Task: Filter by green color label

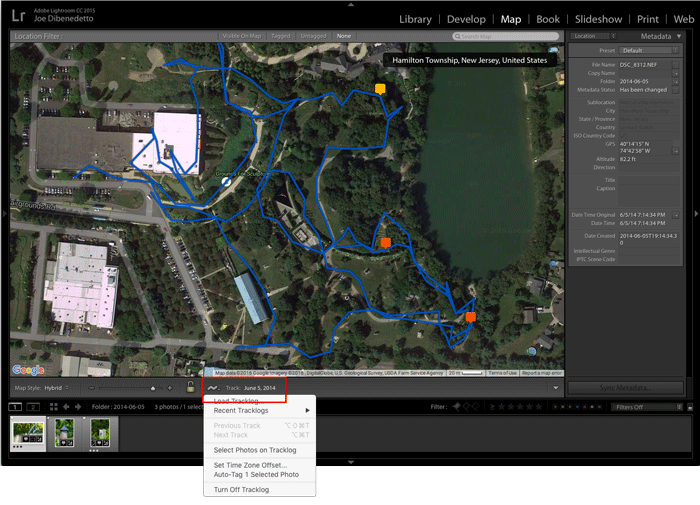Action: click(570, 407)
